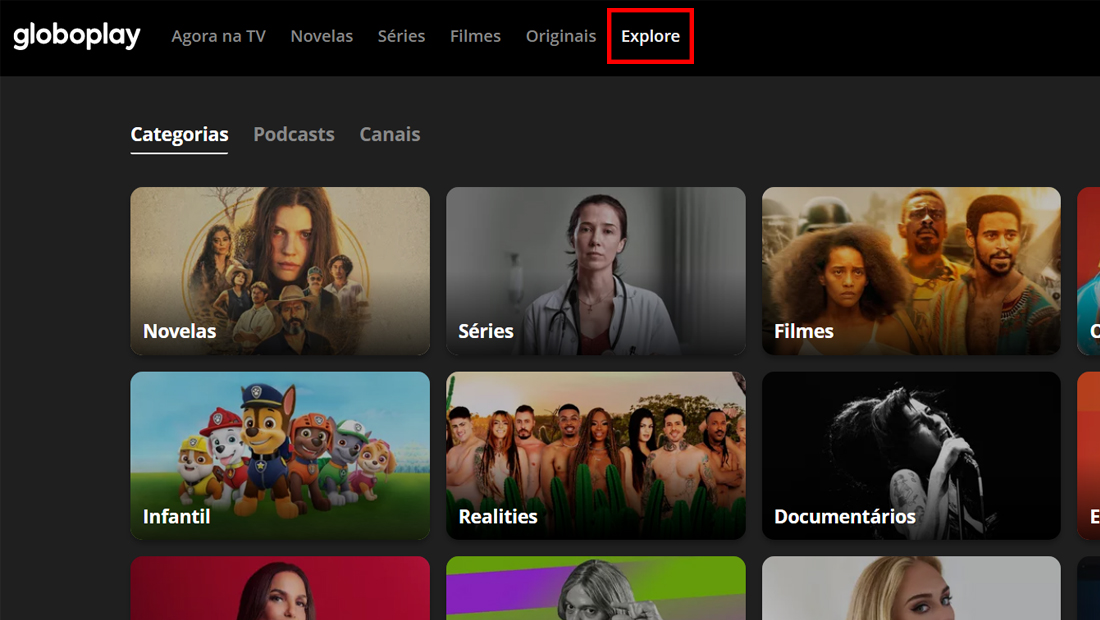Open Novelas in the top navigation bar

[321, 36]
